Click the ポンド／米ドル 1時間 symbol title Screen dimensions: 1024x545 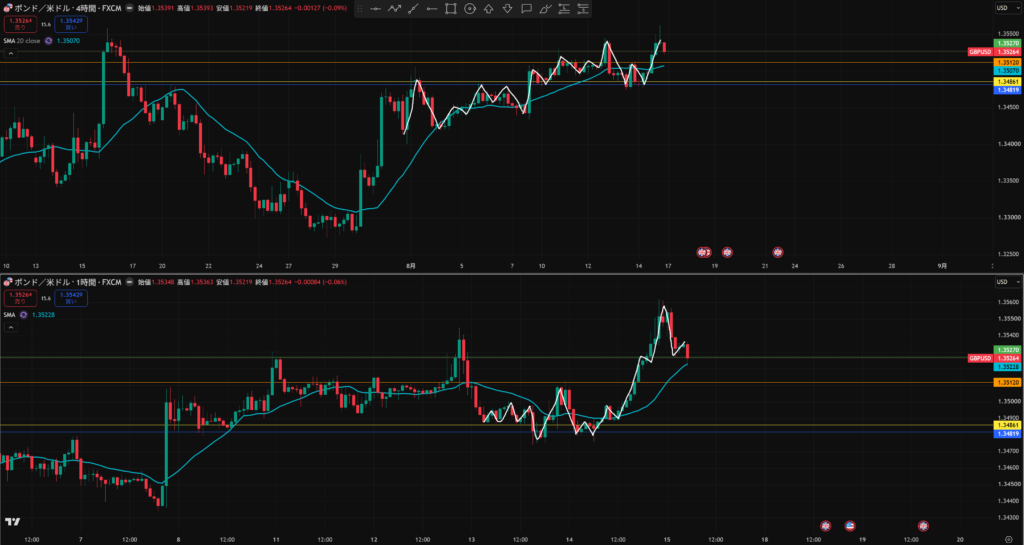coord(68,282)
